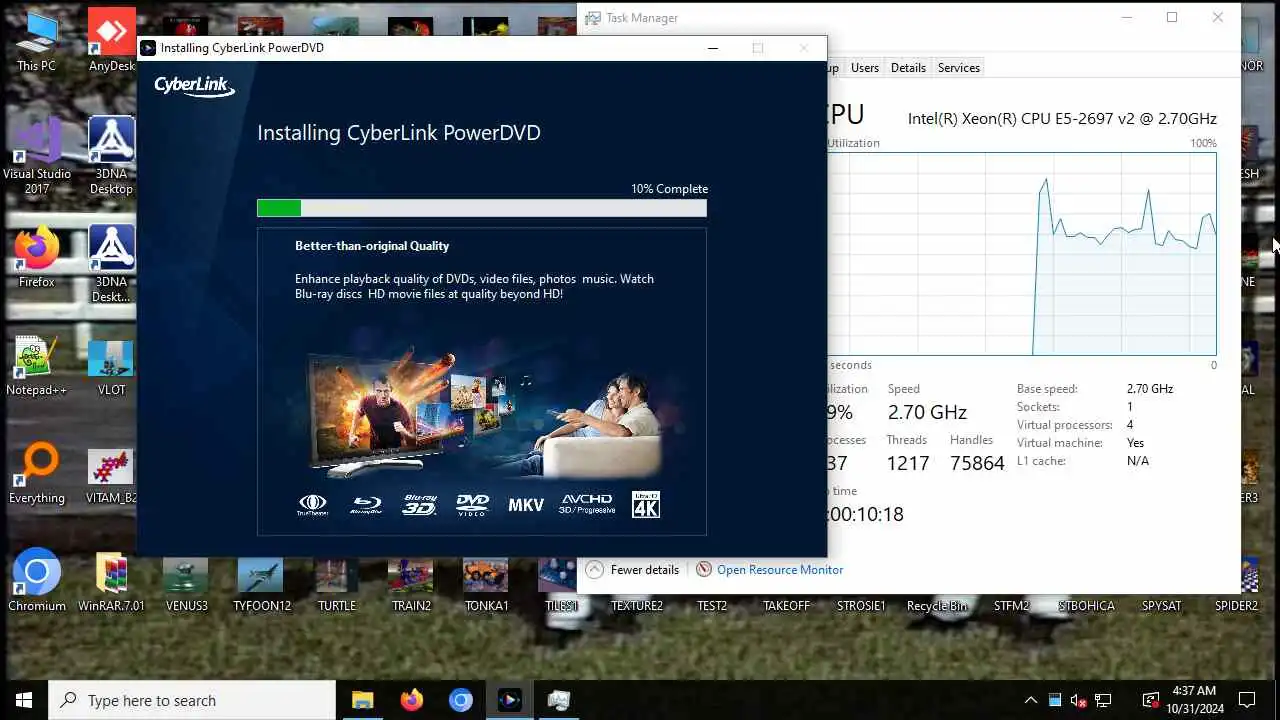Image resolution: width=1280 pixels, height=720 pixels.
Task: Click the network tray icon
Action: pos(1103,700)
